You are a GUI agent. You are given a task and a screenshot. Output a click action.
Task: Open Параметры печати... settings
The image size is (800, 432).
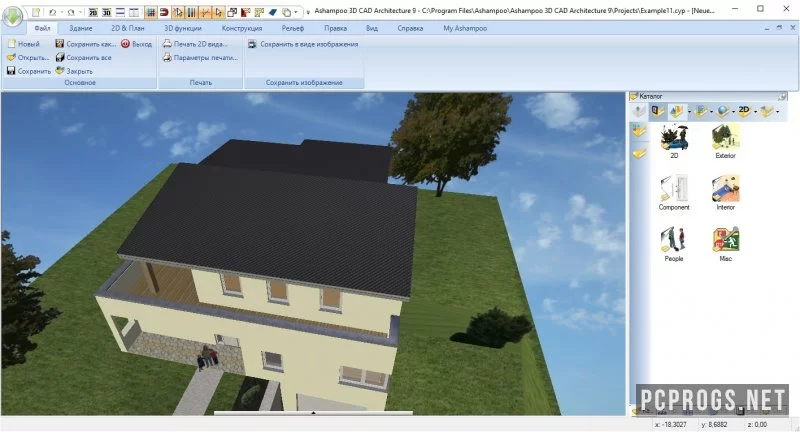(x=201, y=58)
